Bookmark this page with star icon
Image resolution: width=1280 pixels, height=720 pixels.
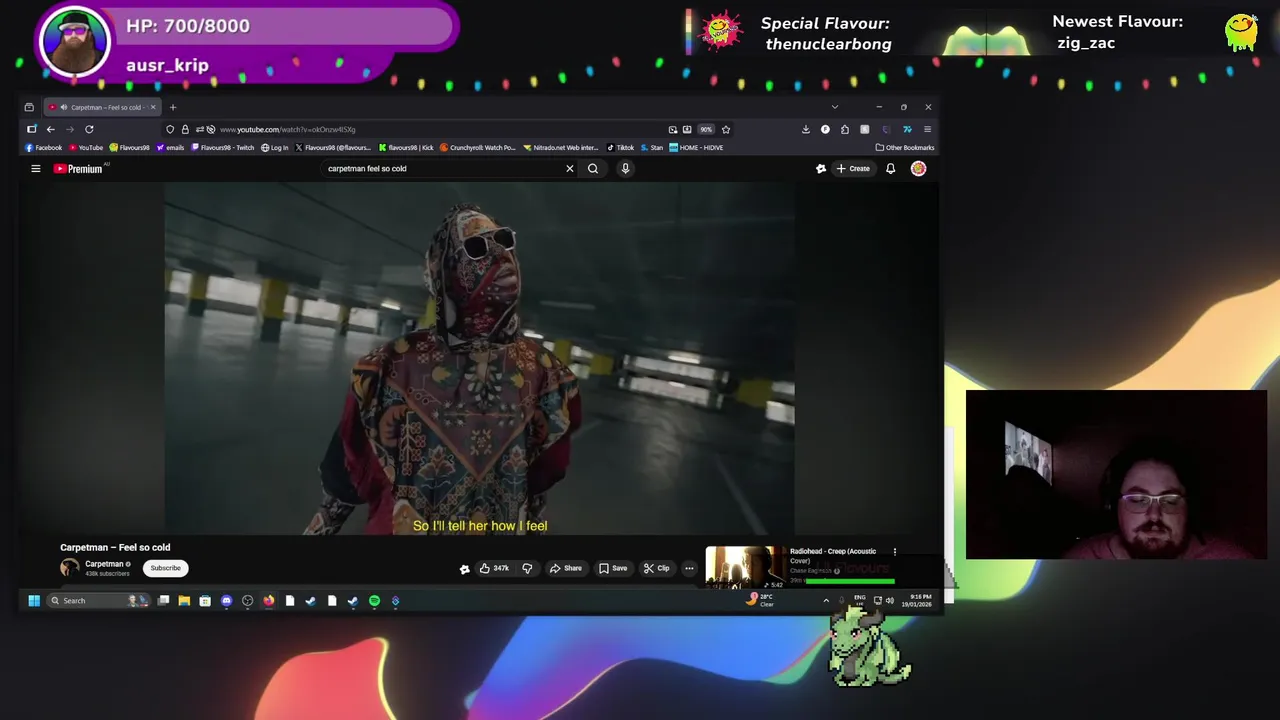726,129
